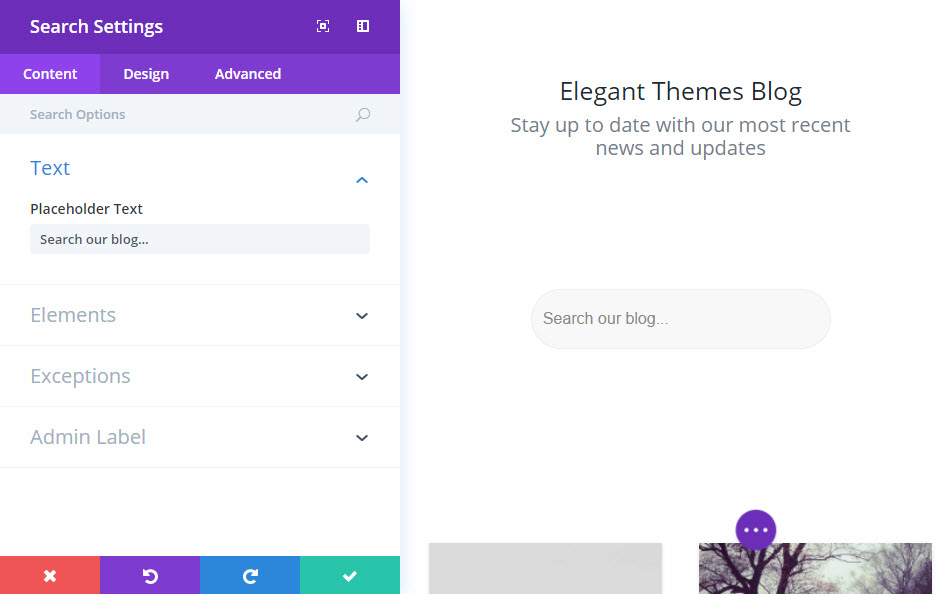This screenshot has width=944, height=594.
Task: Switch to the Design tab
Action: 146,74
